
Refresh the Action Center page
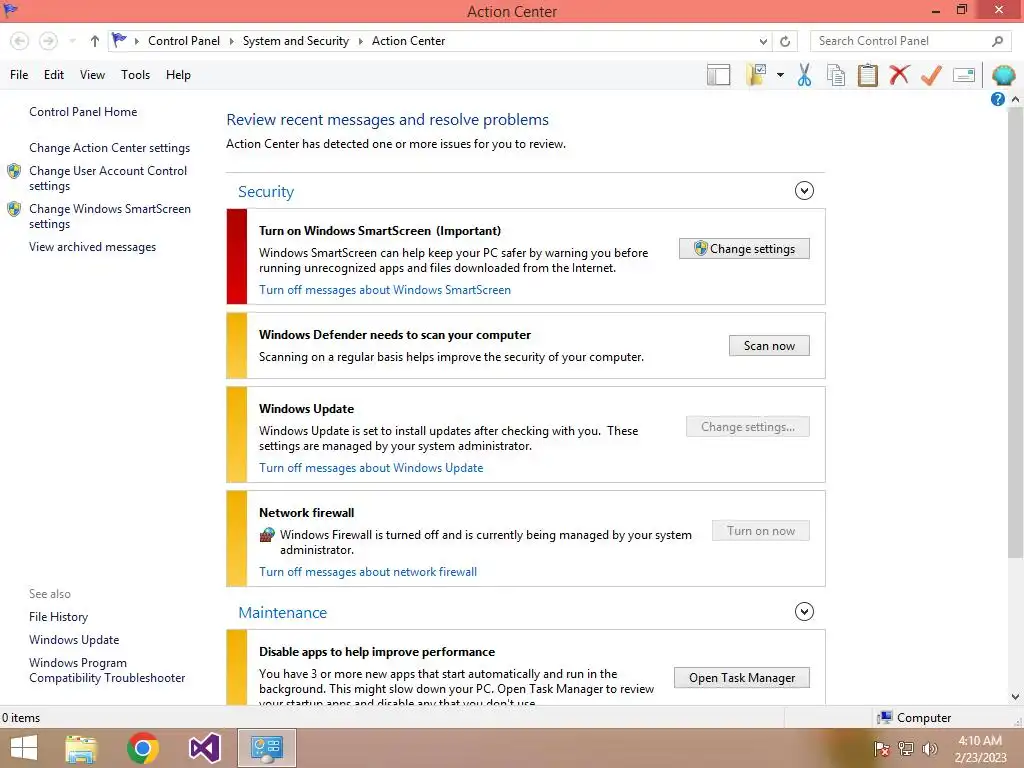(x=785, y=41)
